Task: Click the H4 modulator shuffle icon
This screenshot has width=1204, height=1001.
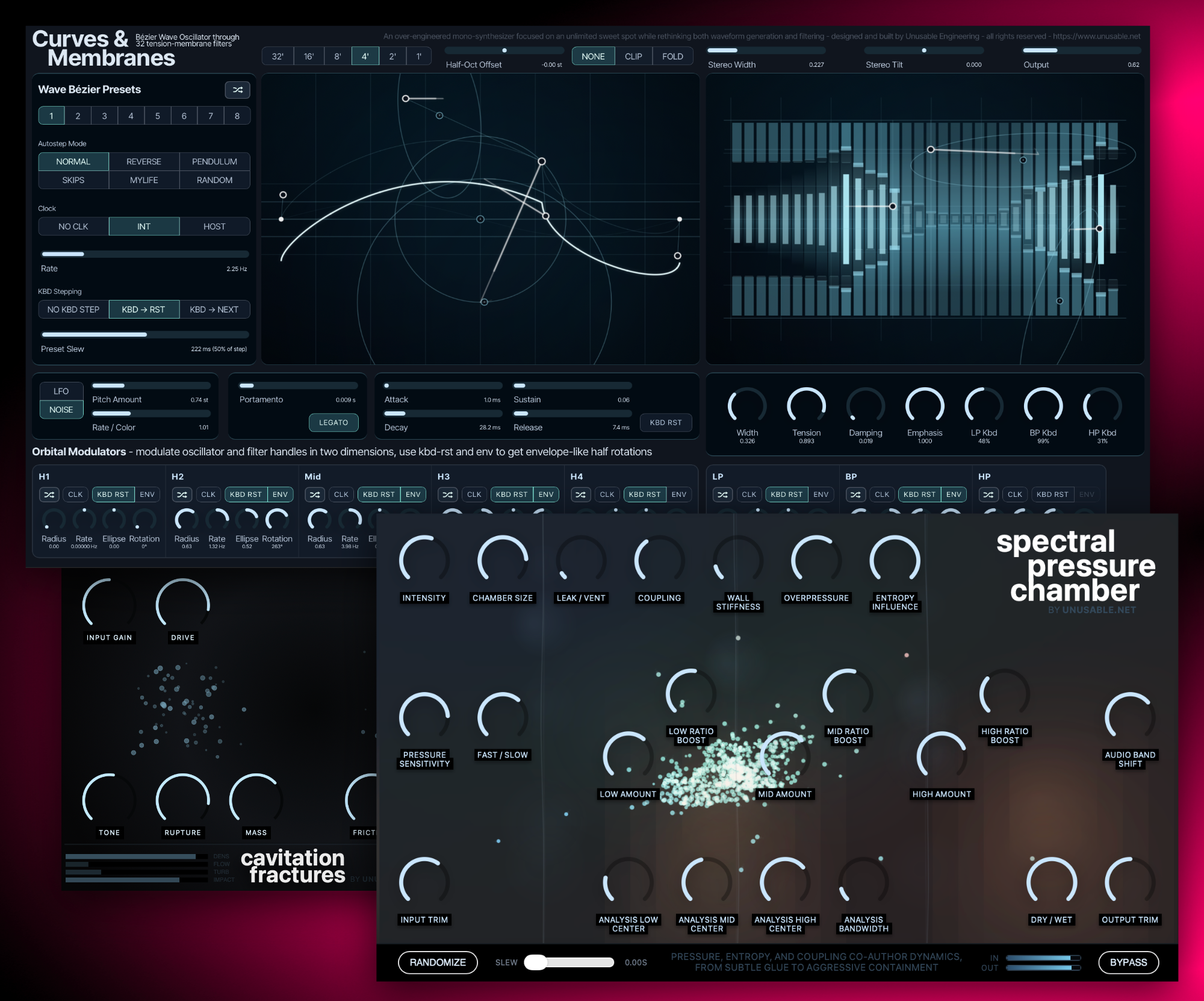Action: 580,494
